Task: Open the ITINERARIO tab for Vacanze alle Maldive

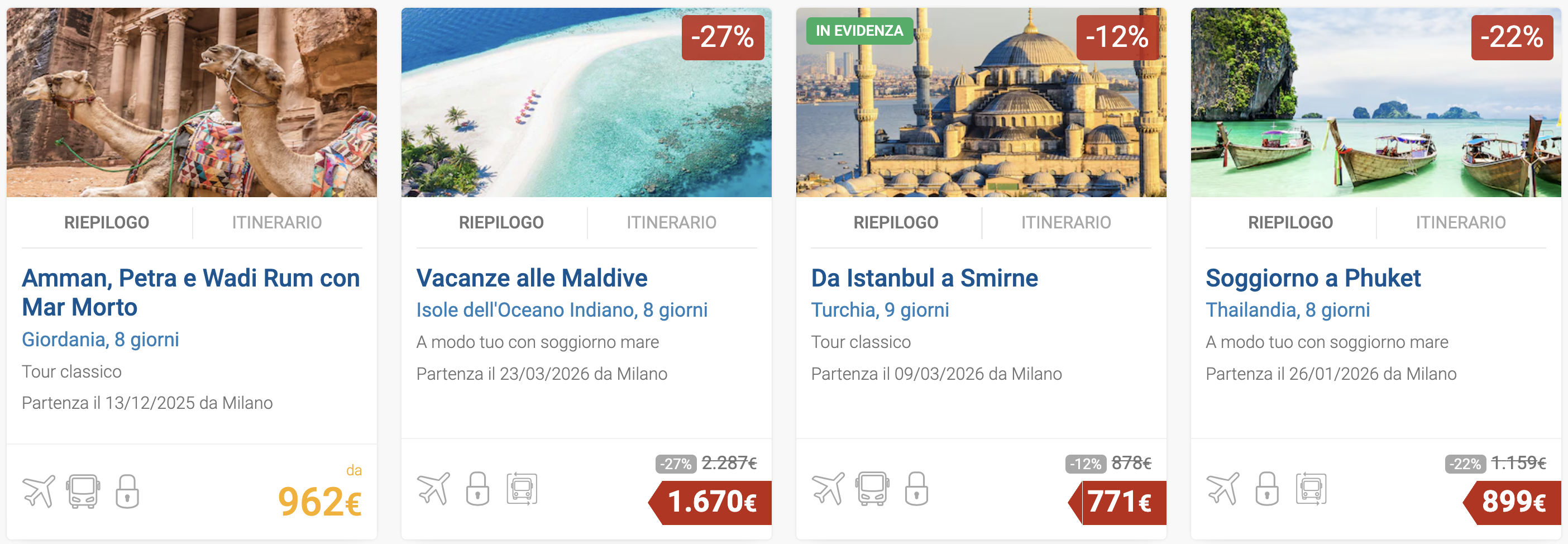Action: (x=671, y=222)
